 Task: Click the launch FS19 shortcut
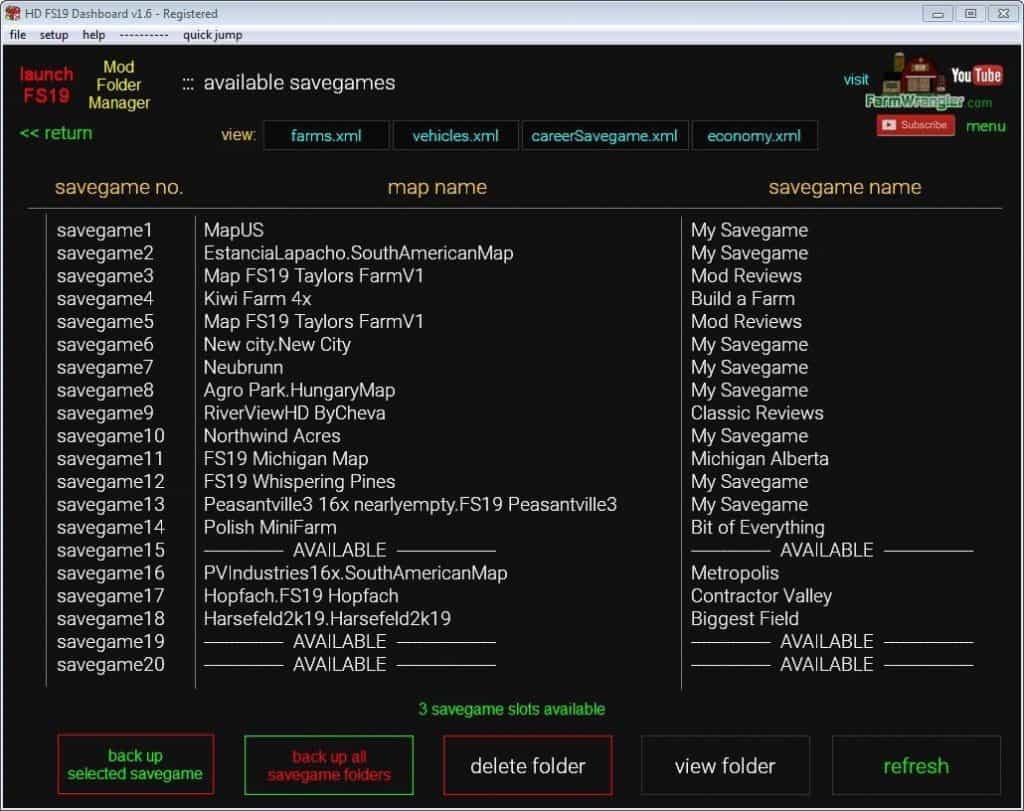(x=45, y=85)
